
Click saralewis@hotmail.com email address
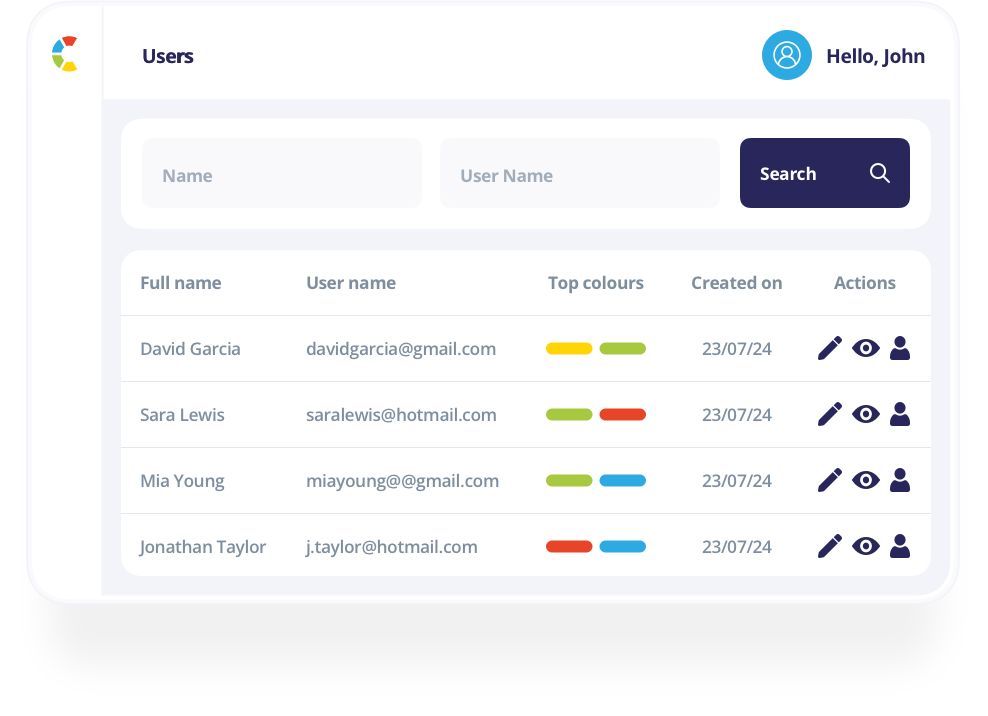tap(401, 414)
